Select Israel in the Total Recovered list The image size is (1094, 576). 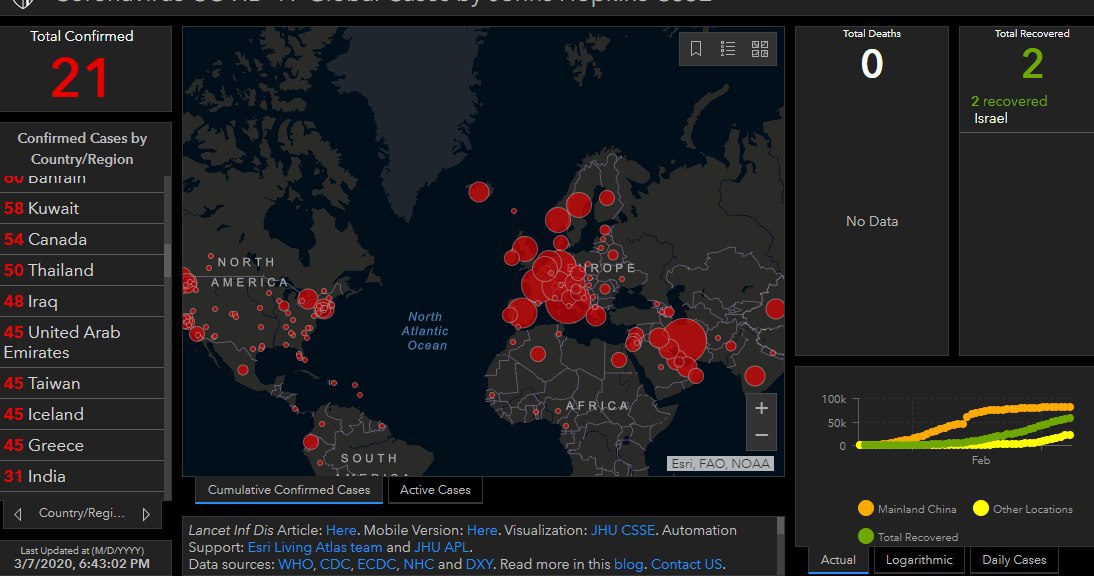pyautogui.click(x=1026, y=110)
